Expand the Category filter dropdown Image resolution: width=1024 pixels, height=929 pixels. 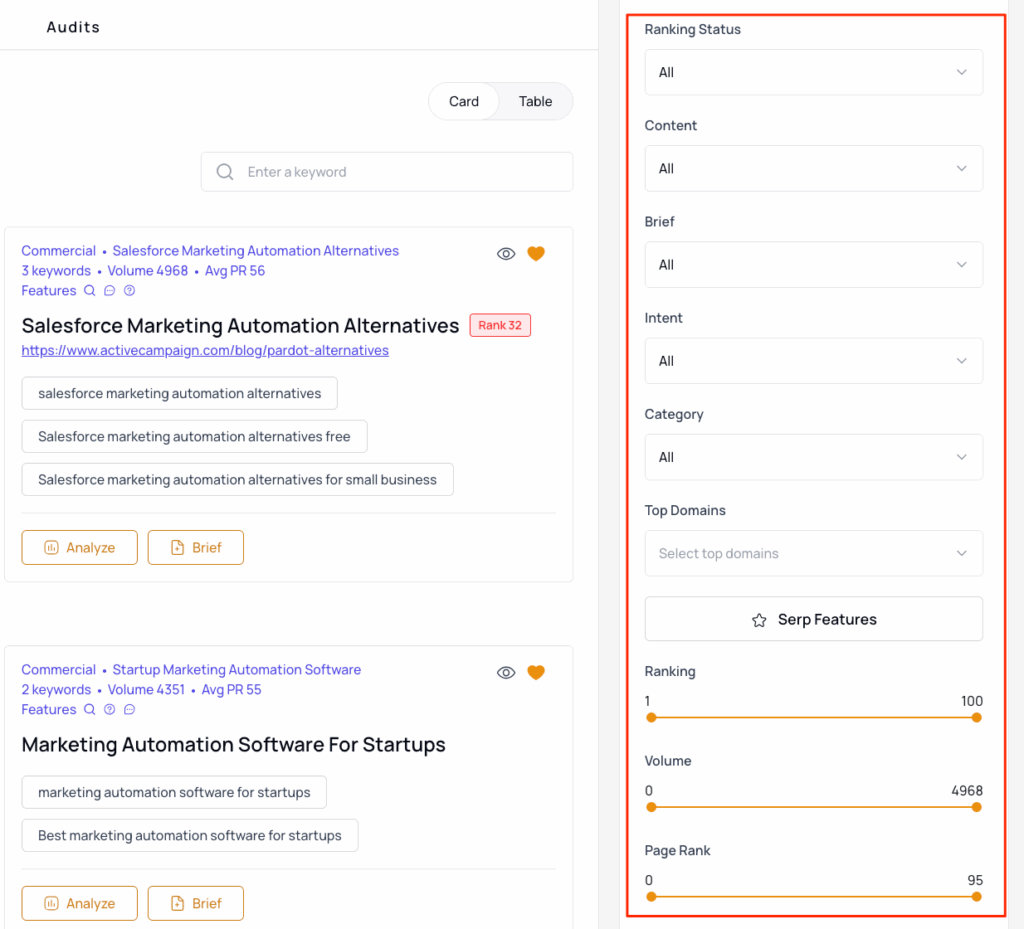click(813, 457)
